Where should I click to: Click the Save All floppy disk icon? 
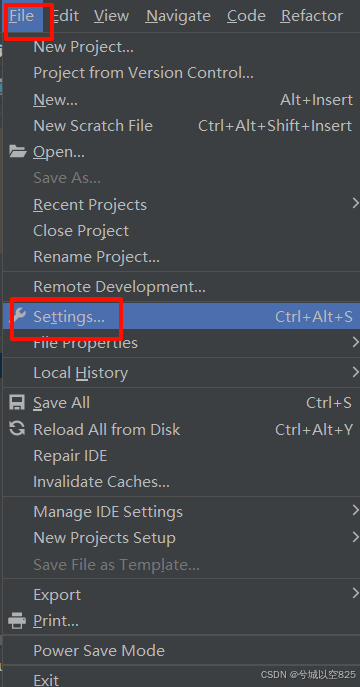click(x=17, y=403)
